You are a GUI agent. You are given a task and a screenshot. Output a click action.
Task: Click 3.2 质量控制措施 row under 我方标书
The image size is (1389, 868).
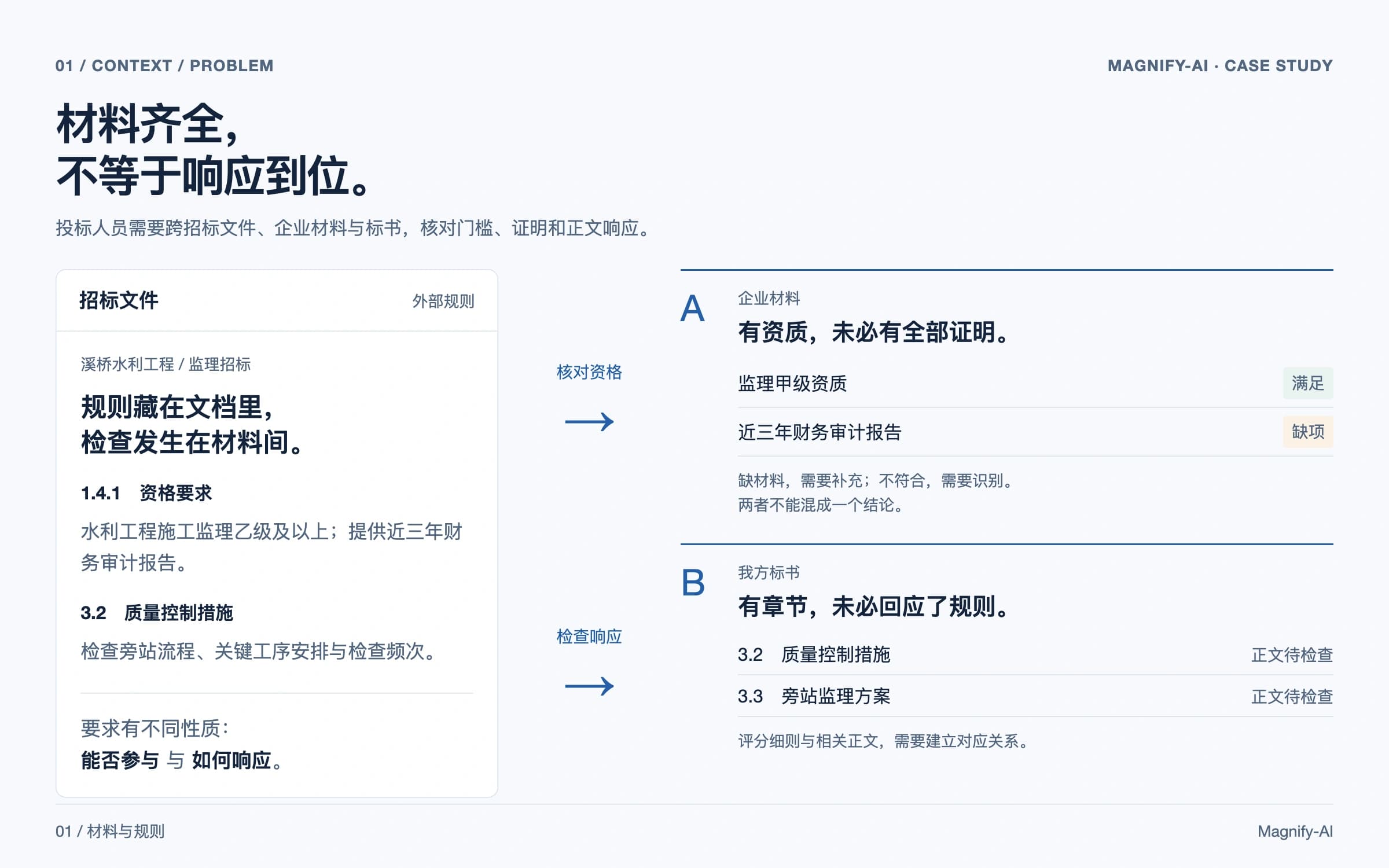(1035, 654)
